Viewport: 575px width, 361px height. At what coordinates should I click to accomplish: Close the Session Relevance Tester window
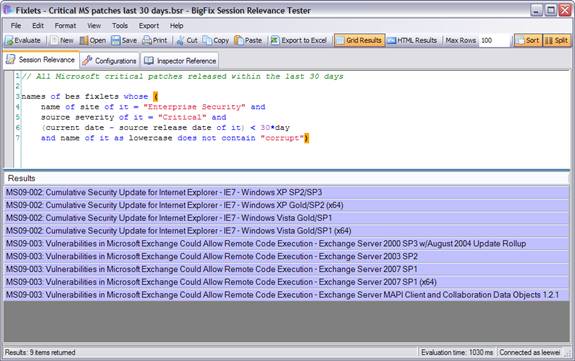565,10
